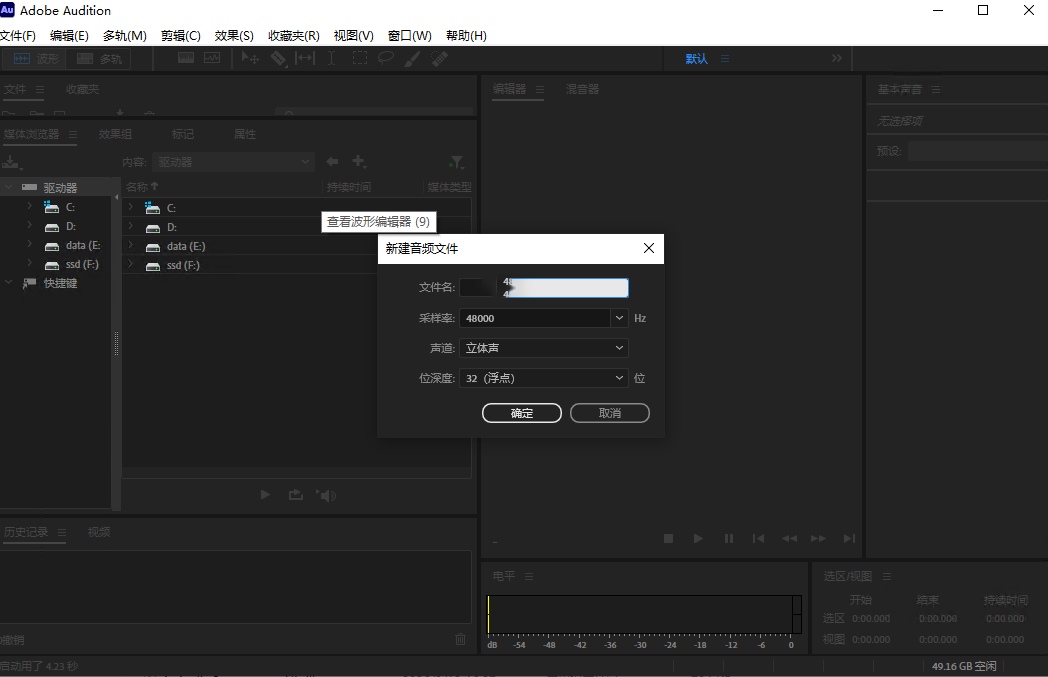The height and width of the screenshot is (677, 1048).
Task: Switch to the 波形 waveform editor view
Action: click(x=35, y=59)
